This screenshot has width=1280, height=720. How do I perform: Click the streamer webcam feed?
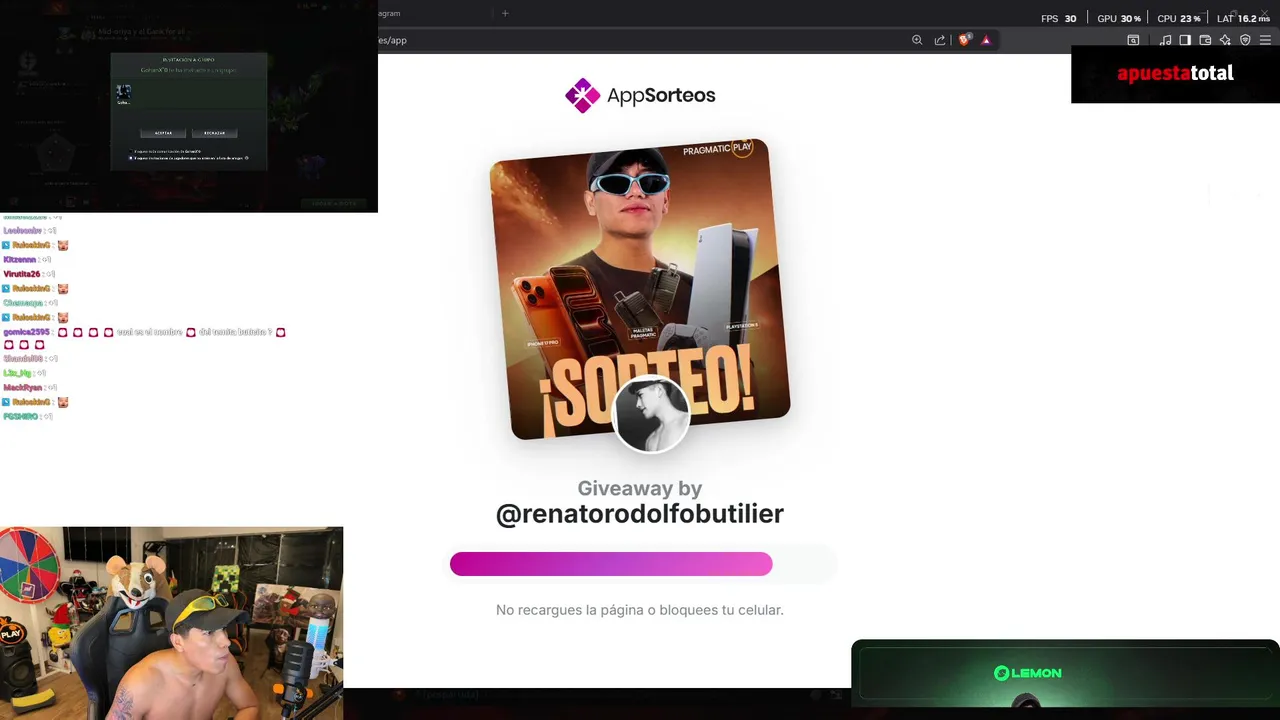point(171,623)
